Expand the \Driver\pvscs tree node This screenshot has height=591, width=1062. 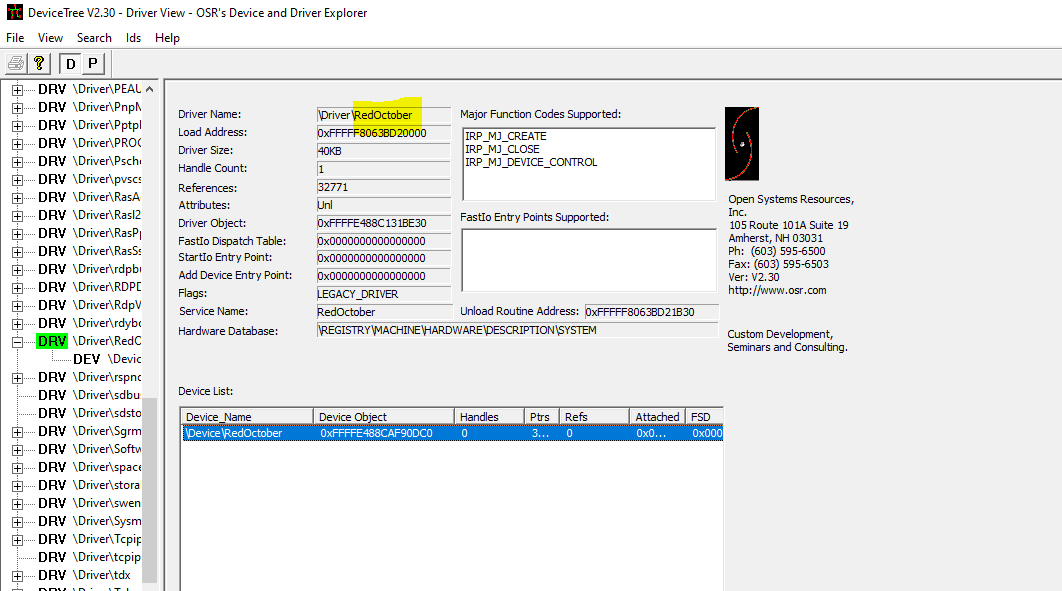[x=18, y=179]
